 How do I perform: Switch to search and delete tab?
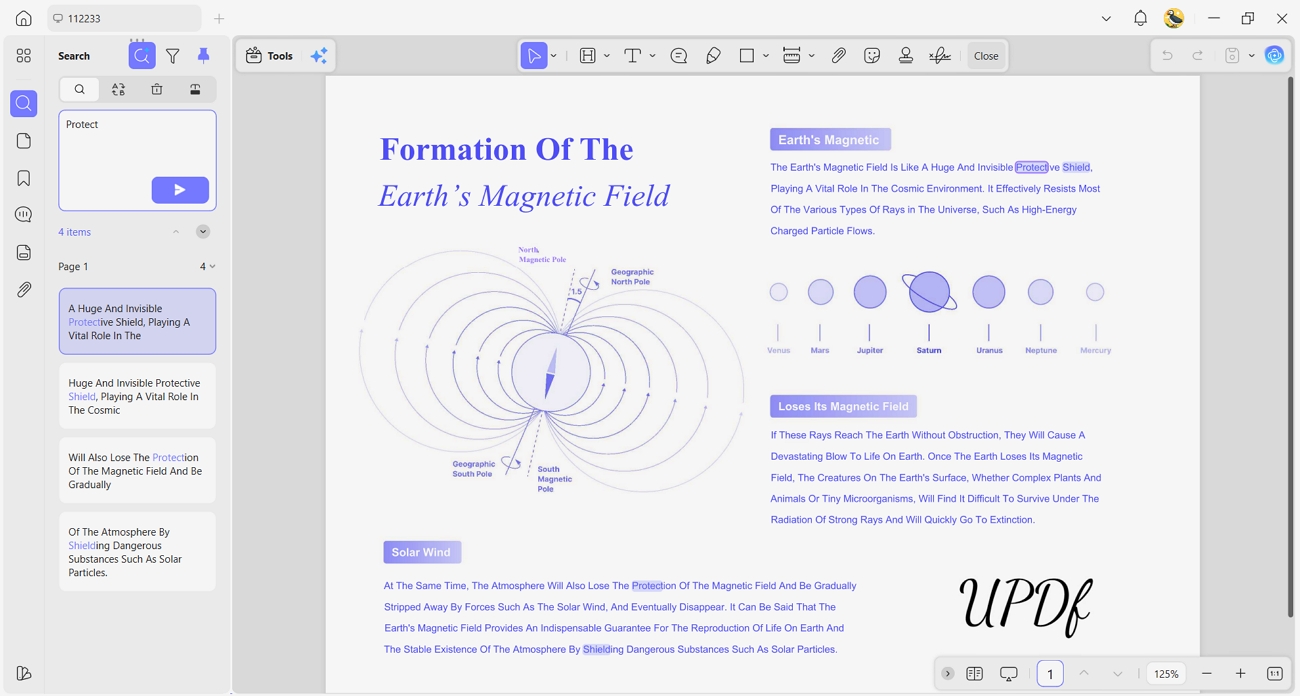(157, 89)
